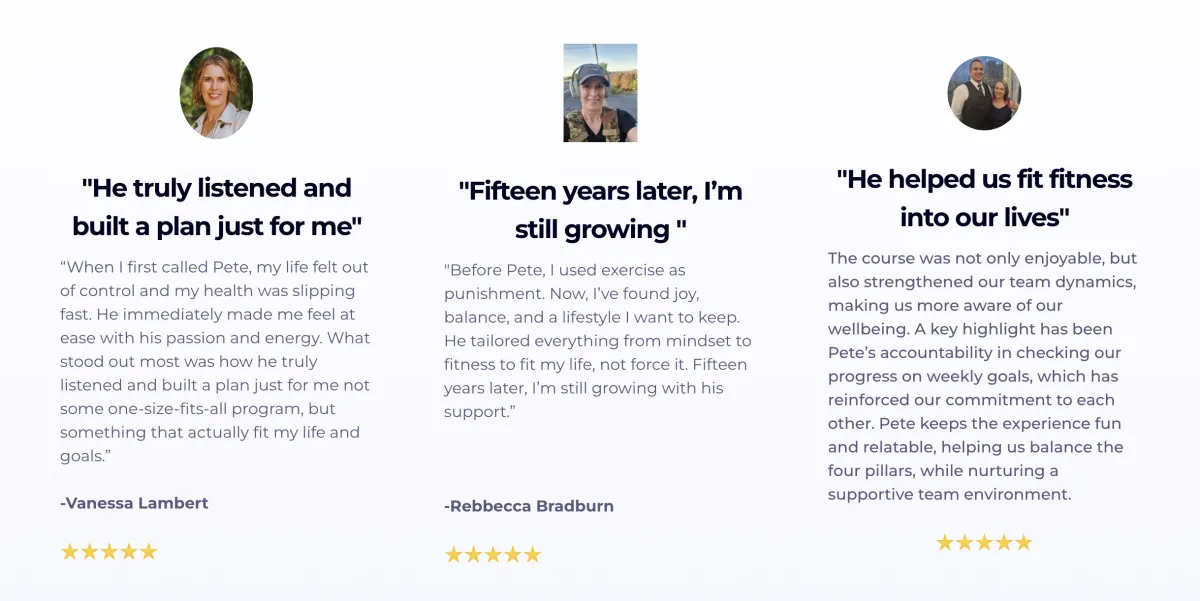Select the "He truly listened and built a plan" heading

click(x=216, y=207)
